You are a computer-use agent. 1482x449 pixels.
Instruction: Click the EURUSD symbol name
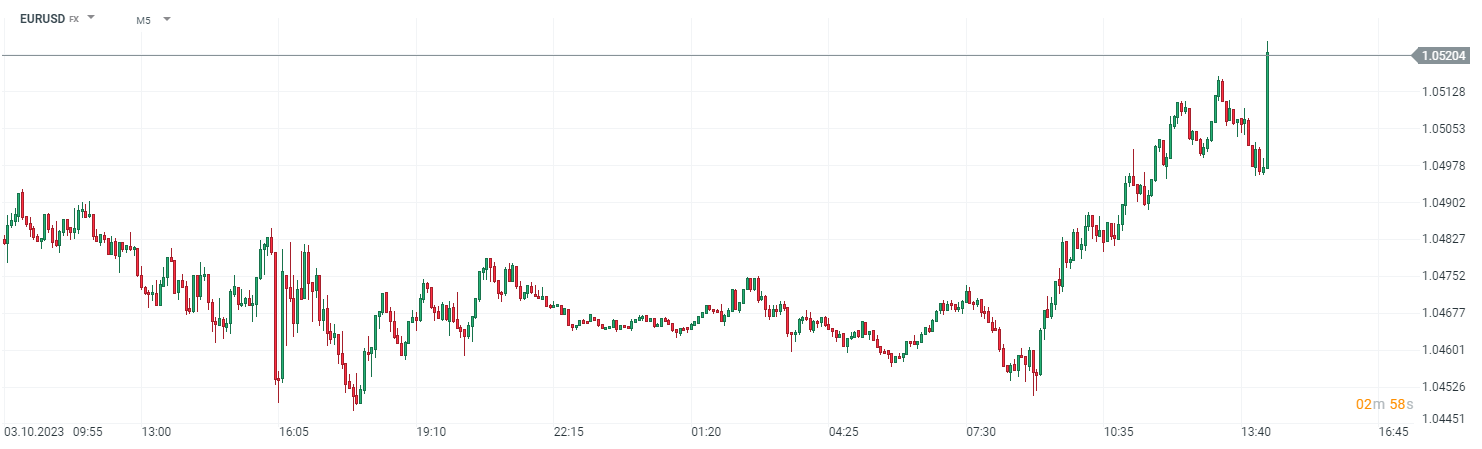[42, 18]
